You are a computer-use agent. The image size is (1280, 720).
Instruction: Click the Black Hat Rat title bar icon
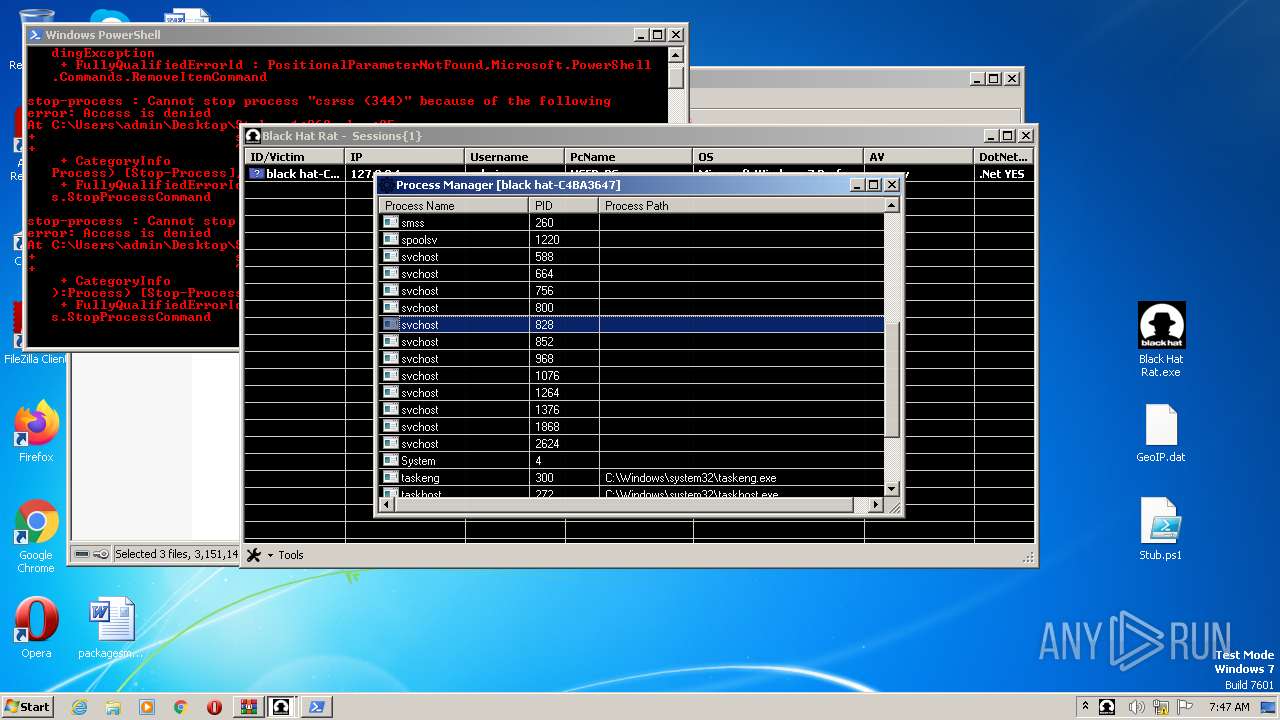point(253,136)
